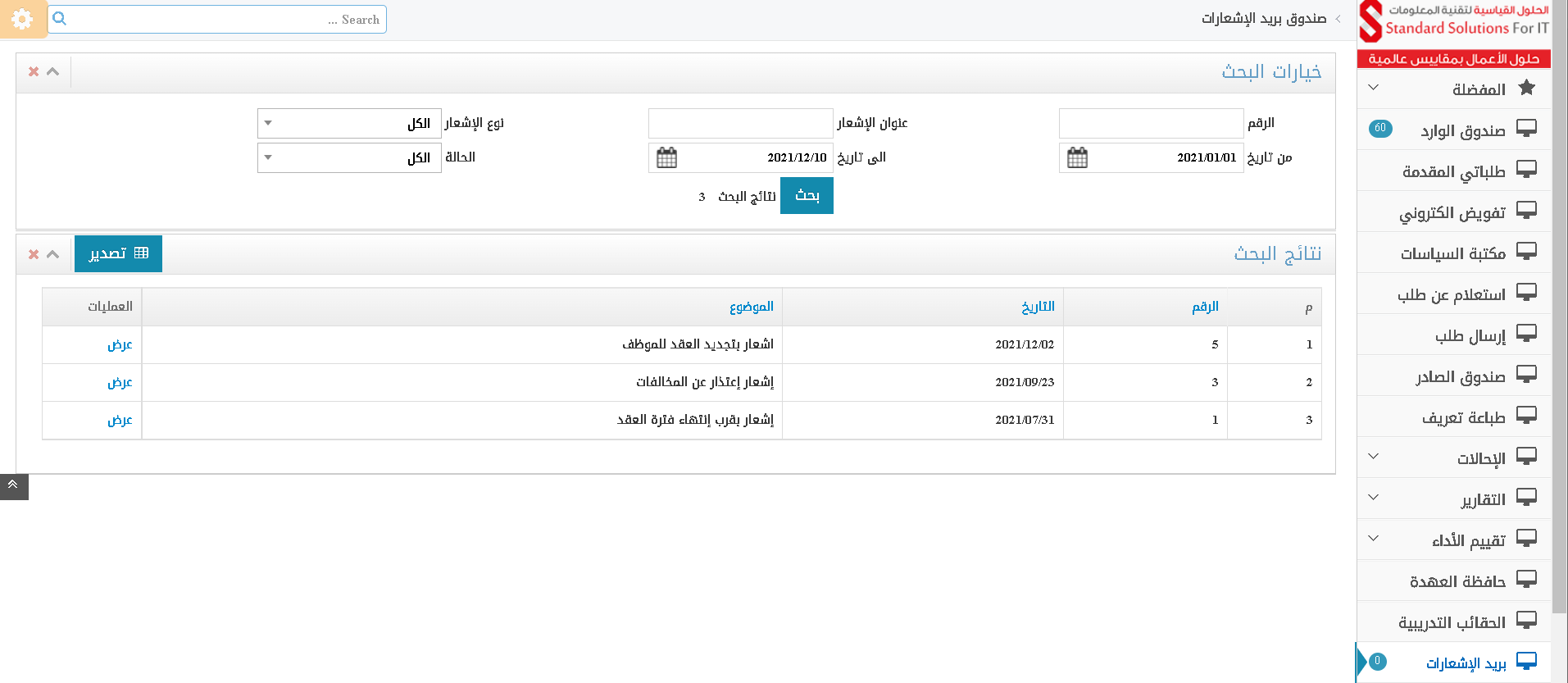
Task: Click the 'بحث' search button
Action: click(807, 196)
